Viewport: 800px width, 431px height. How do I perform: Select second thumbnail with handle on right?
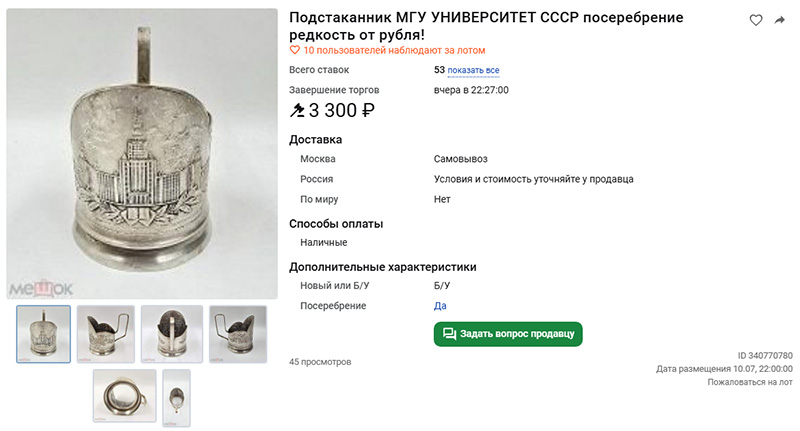(106, 334)
